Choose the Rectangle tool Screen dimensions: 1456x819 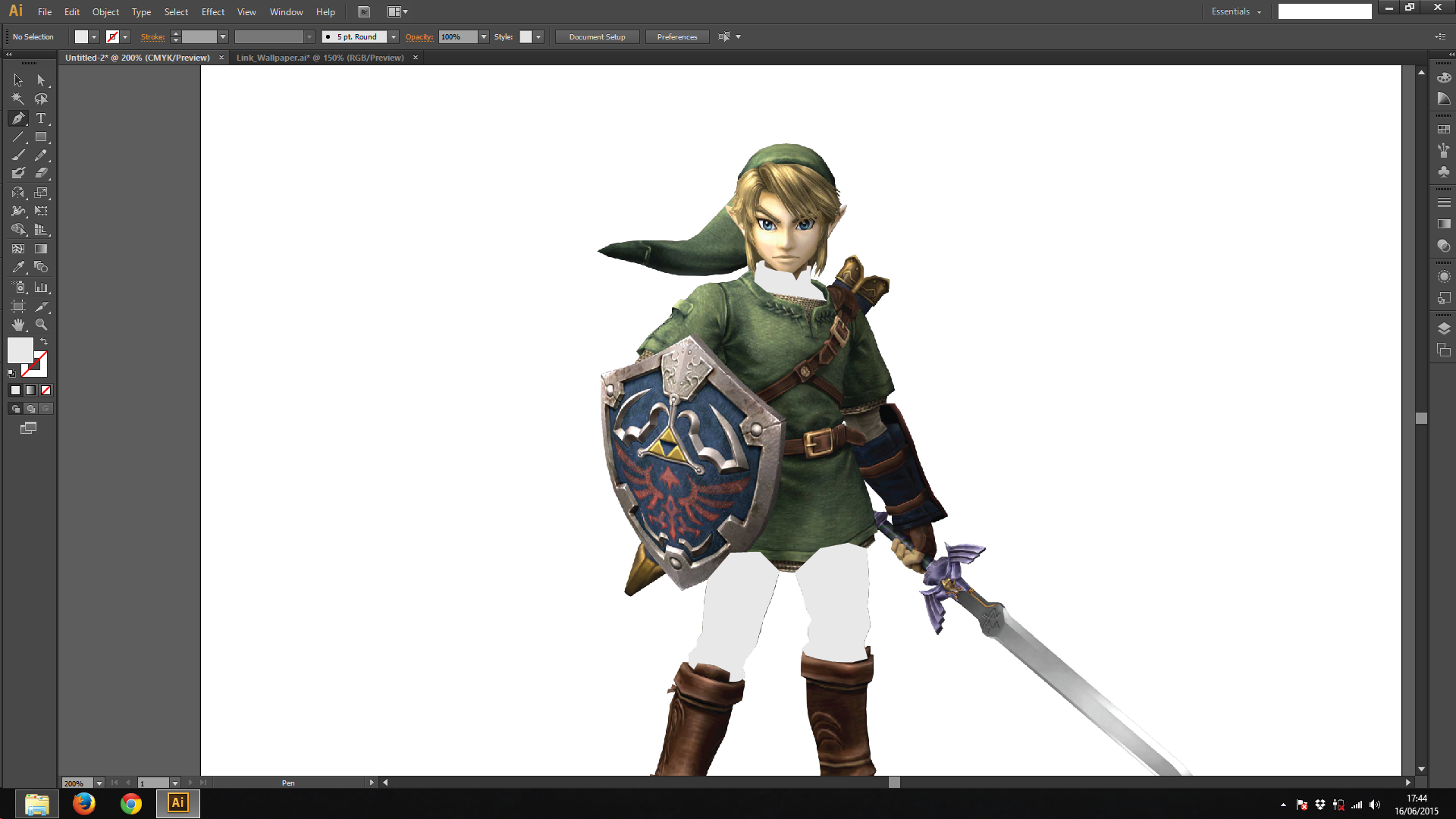click(x=41, y=137)
